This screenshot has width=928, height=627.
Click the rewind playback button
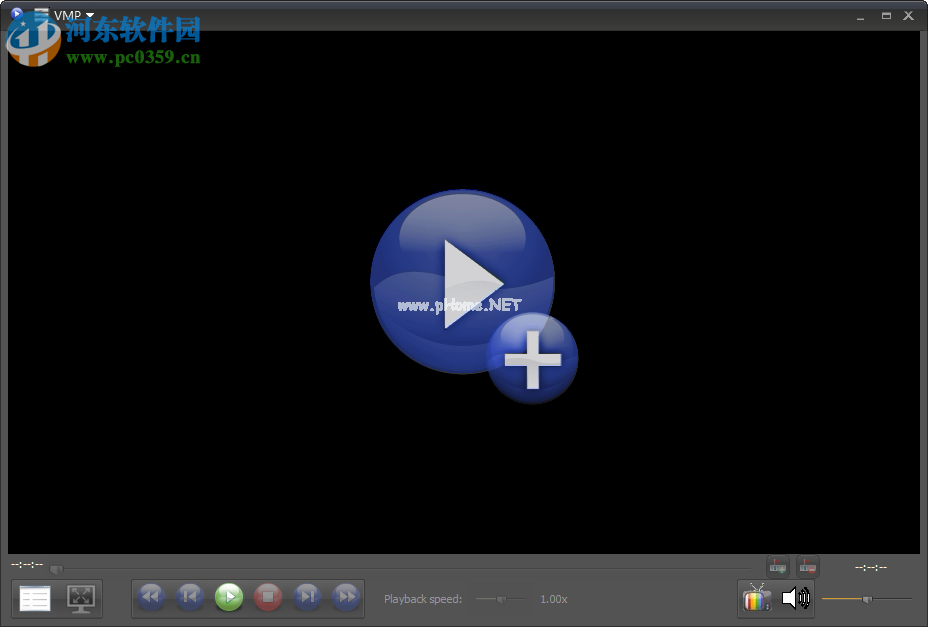pos(151,596)
